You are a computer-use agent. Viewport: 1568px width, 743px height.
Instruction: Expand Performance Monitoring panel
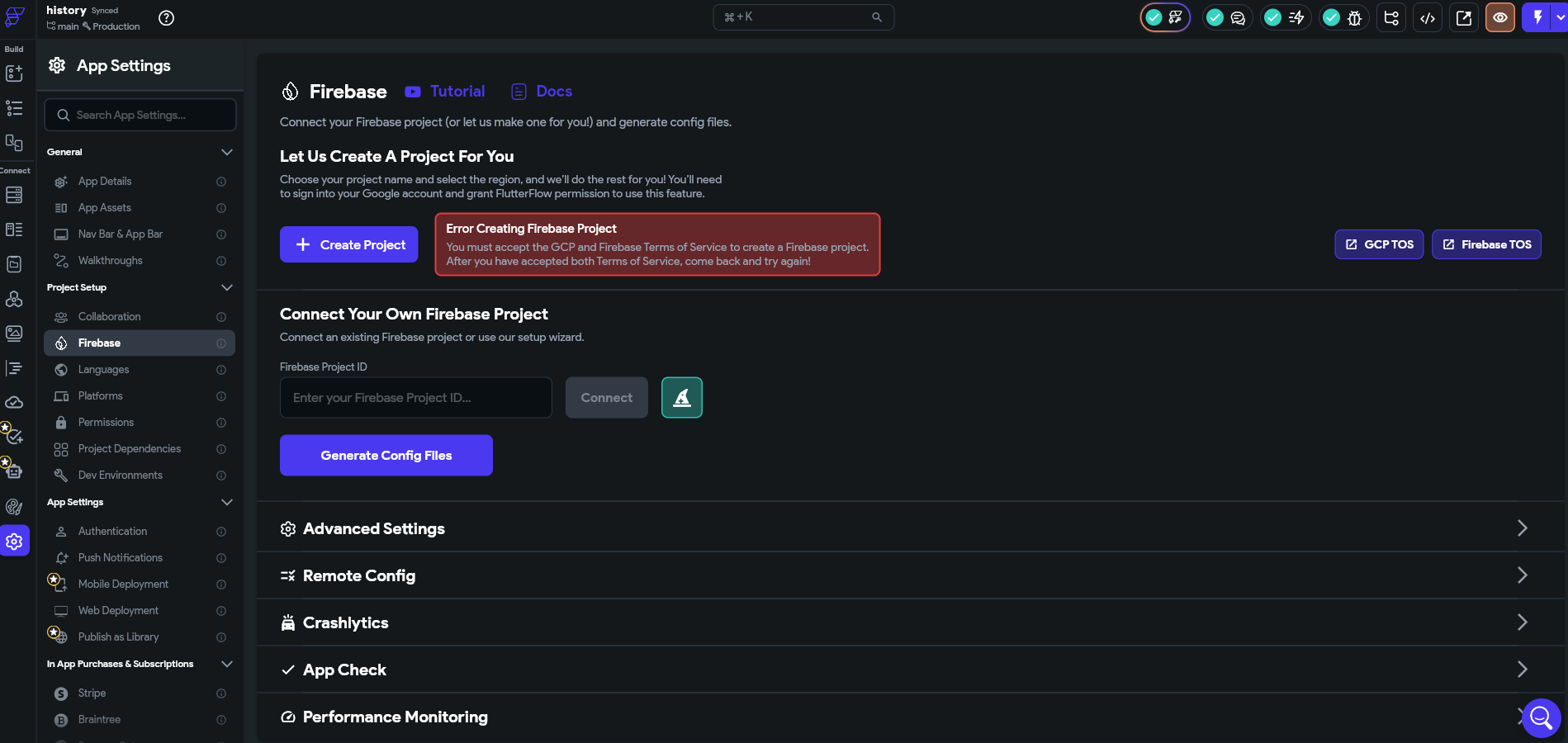(911, 717)
